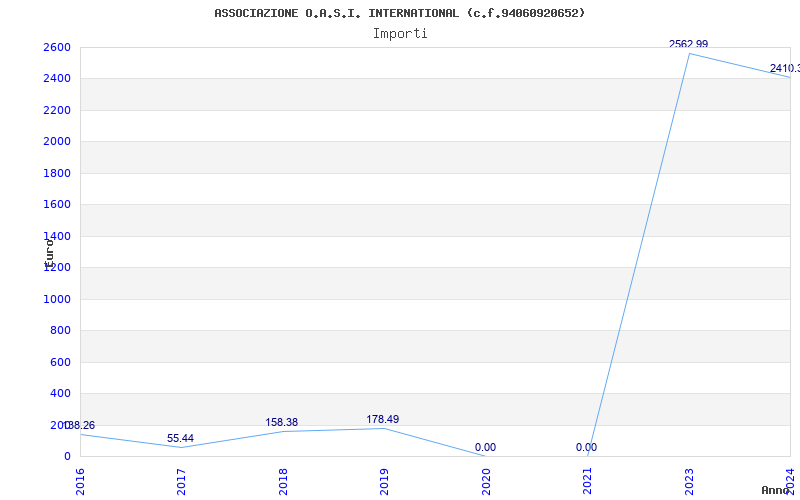Click the 2400 y-axis value
The image size is (800, 500).
click(57, 79)
